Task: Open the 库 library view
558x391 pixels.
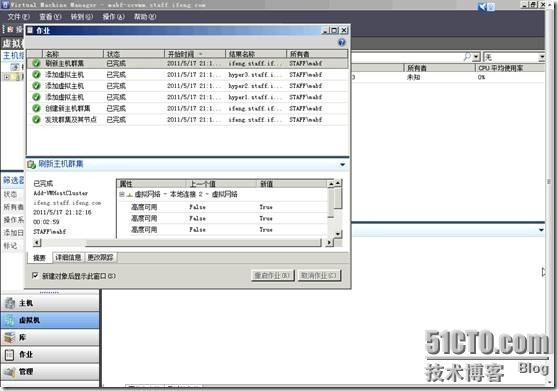Action: pos(50,337)
